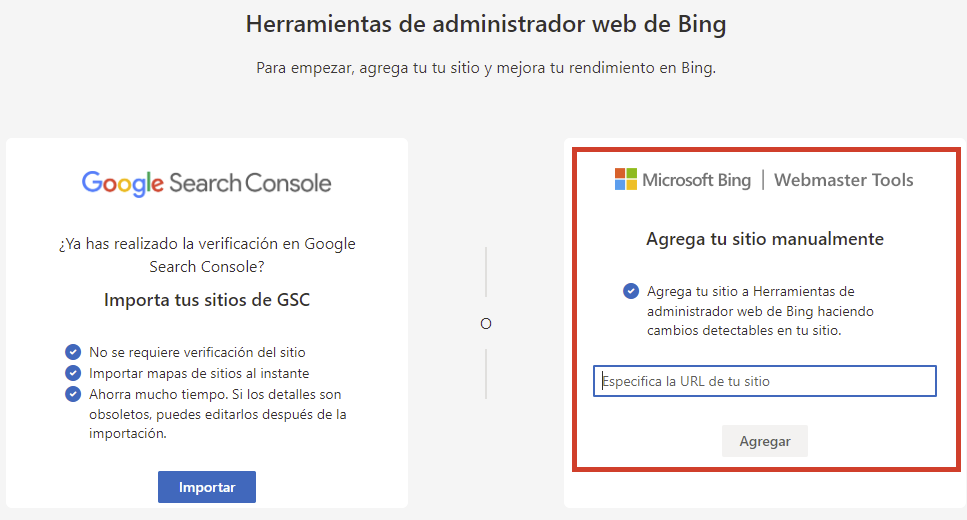Click checkmark next to No se requiere verificación
The width and height of the screenshot is (967, 520).
tap(73, 352)
